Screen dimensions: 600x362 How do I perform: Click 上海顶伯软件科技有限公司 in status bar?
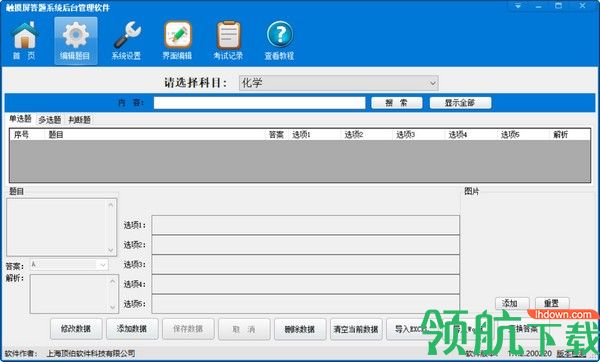coord(91,354)
